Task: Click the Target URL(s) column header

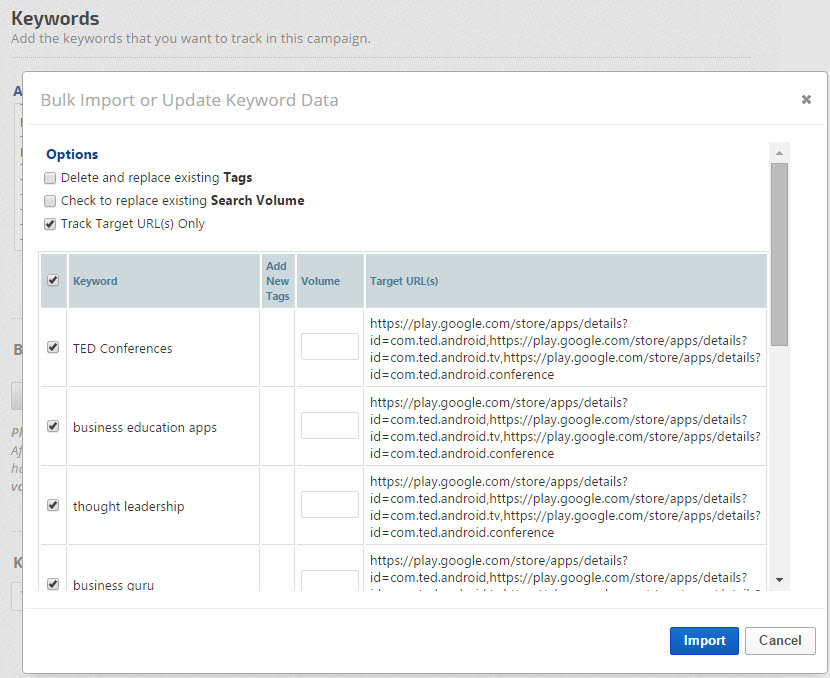Action: tap(404, 281)
